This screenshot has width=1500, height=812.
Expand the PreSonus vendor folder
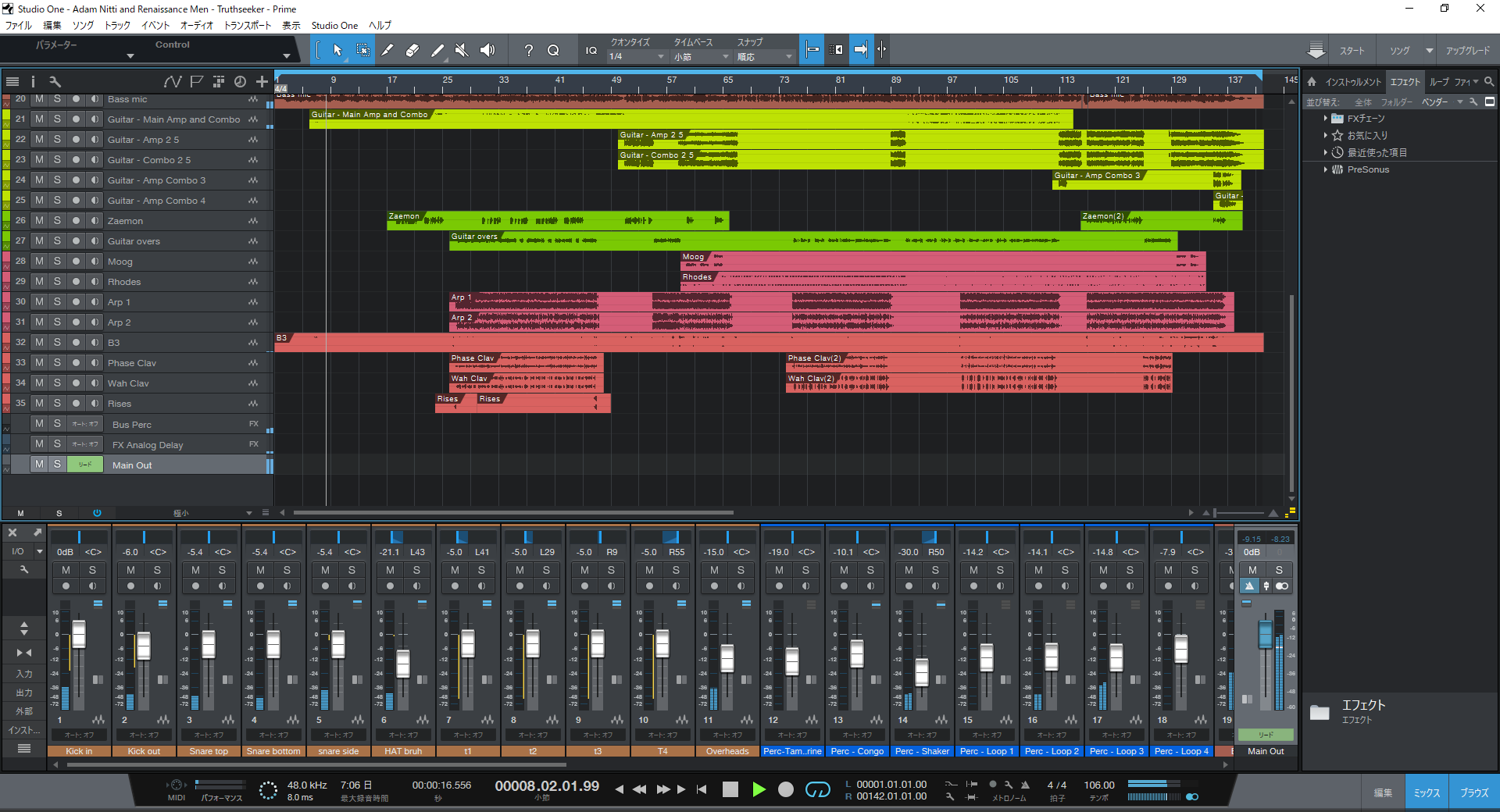[1326, 169]
